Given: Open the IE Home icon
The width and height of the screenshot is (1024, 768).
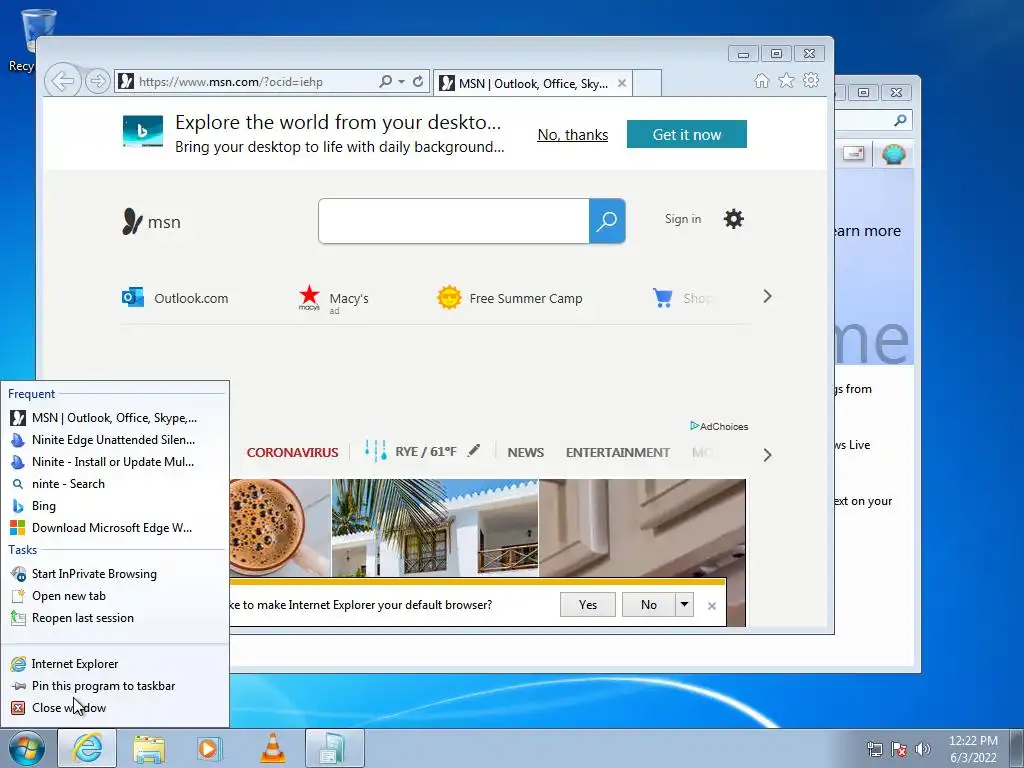Looking at the screenshot, I should (x=761, y=80).
